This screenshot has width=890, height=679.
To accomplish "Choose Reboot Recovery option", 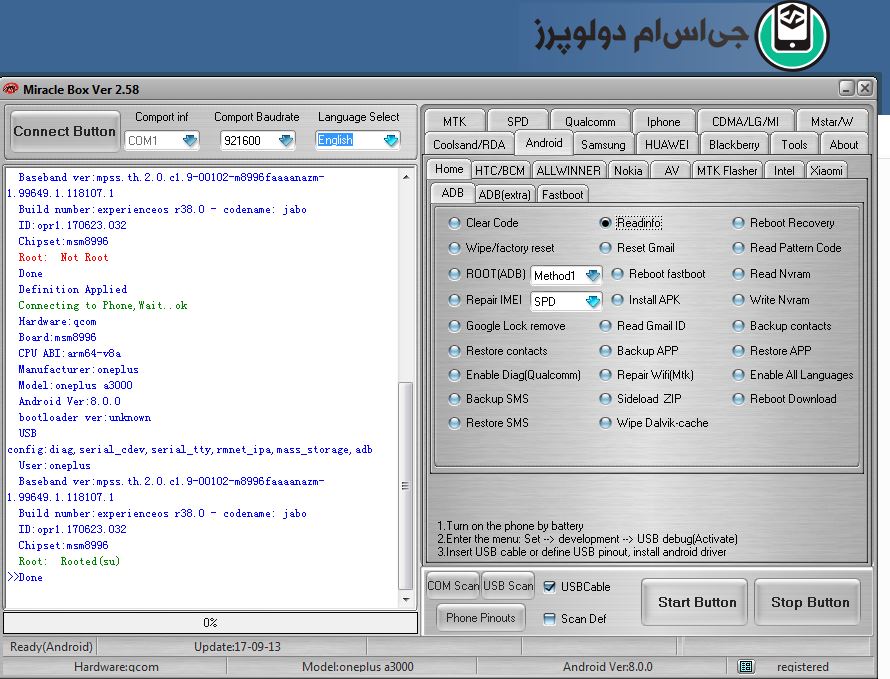I will click(738, 223).
